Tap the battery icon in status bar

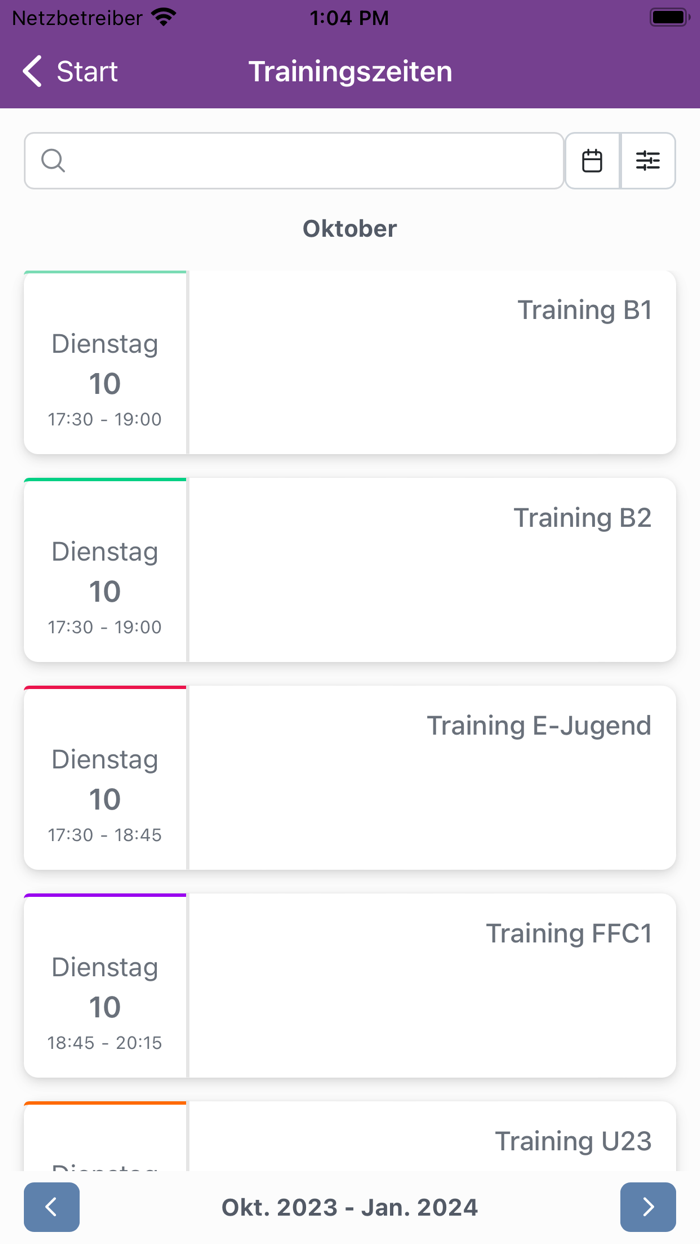[667, 16]
